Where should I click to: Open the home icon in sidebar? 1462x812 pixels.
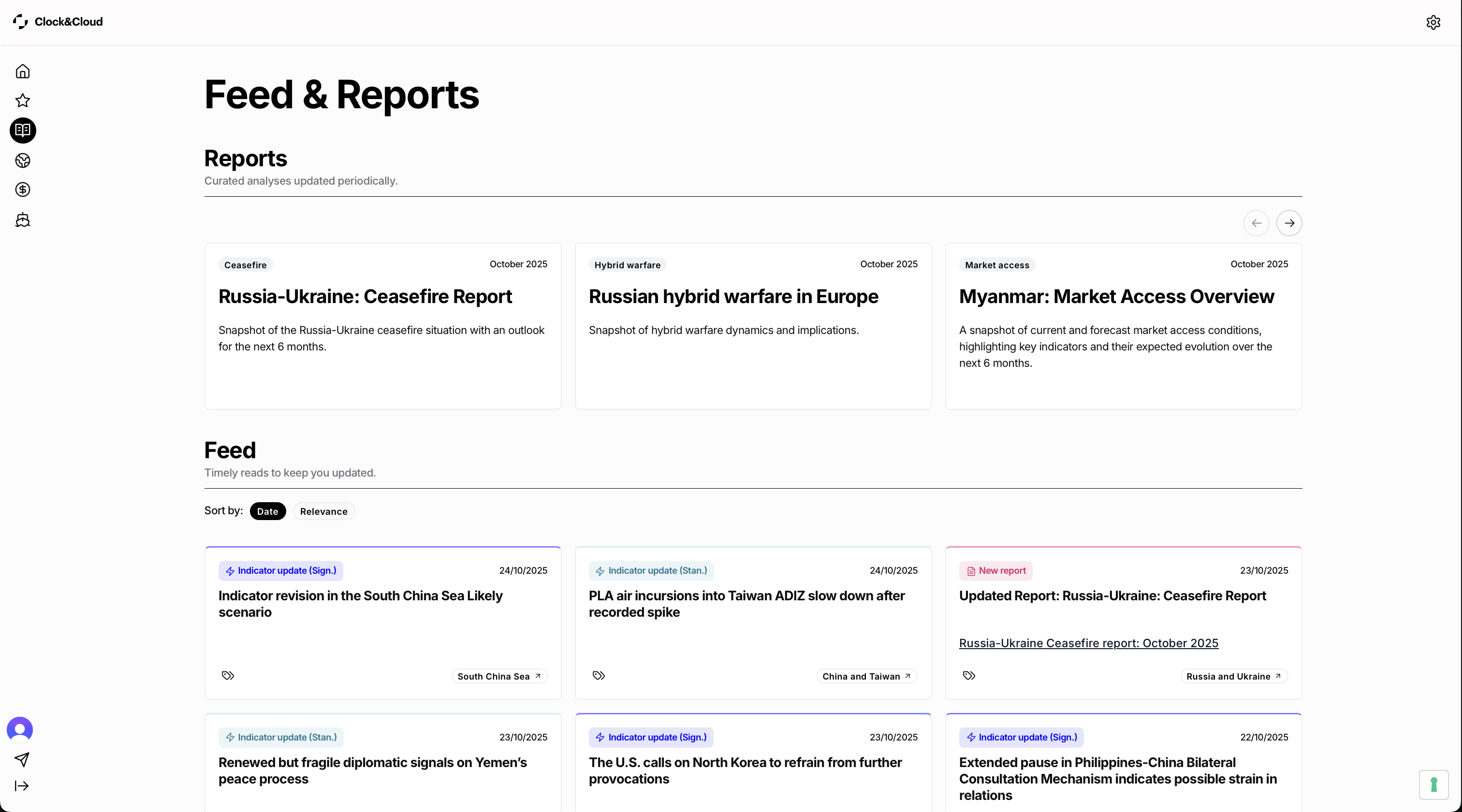click(x=23, y=72)
